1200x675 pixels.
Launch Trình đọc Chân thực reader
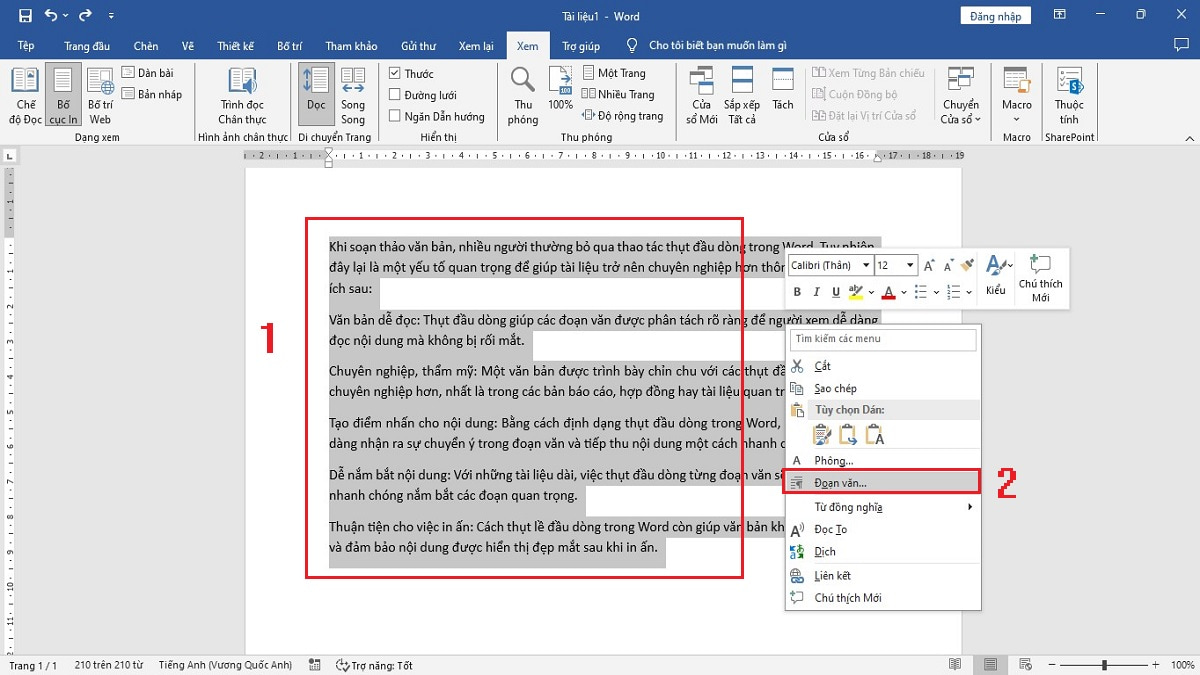[242, 96]
